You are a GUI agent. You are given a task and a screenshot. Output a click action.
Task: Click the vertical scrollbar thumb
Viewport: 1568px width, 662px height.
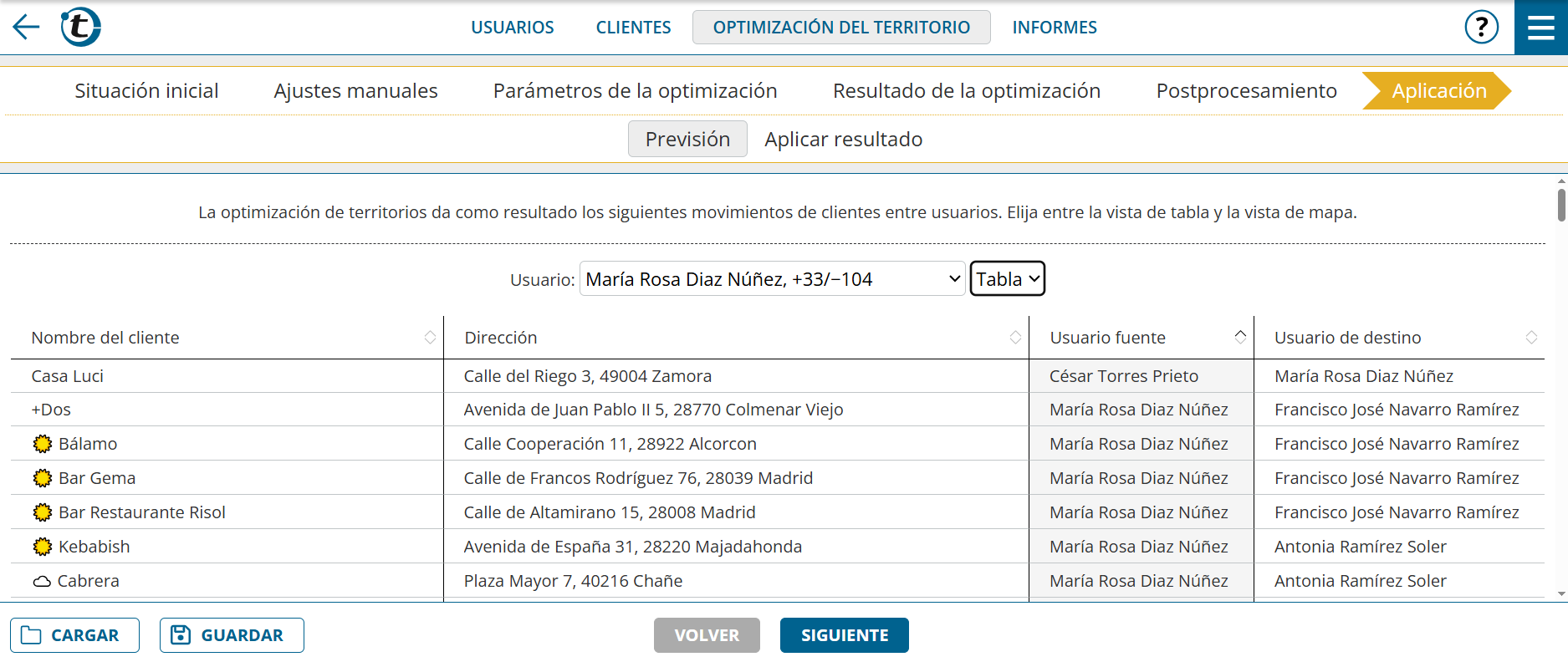click(1560, 205)
